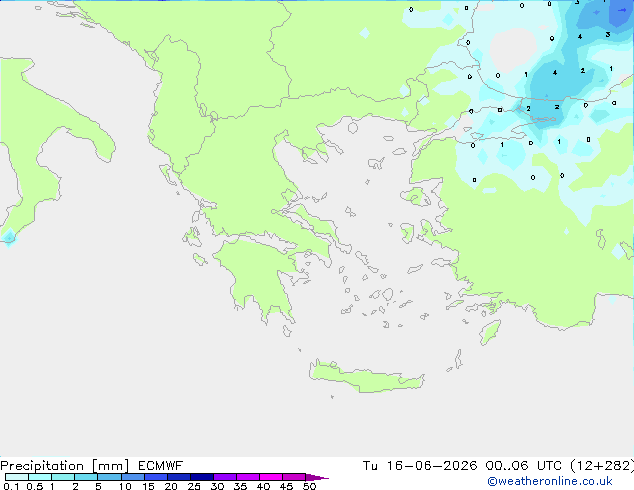Screen dimensions: 634x490
Task: Click the '10' legend value label
Action: pos(125,486)
